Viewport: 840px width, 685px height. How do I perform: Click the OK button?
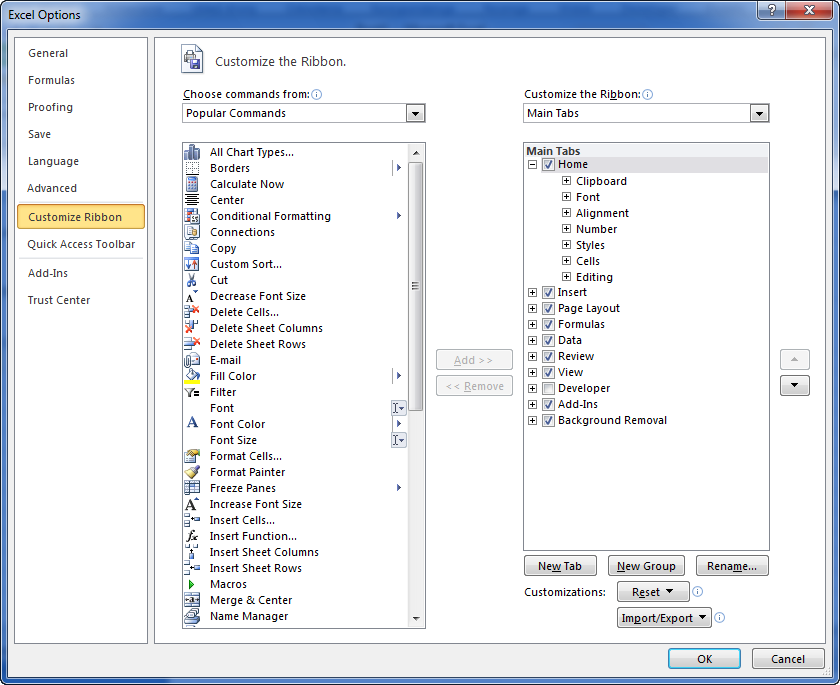[x=704, y=659]
